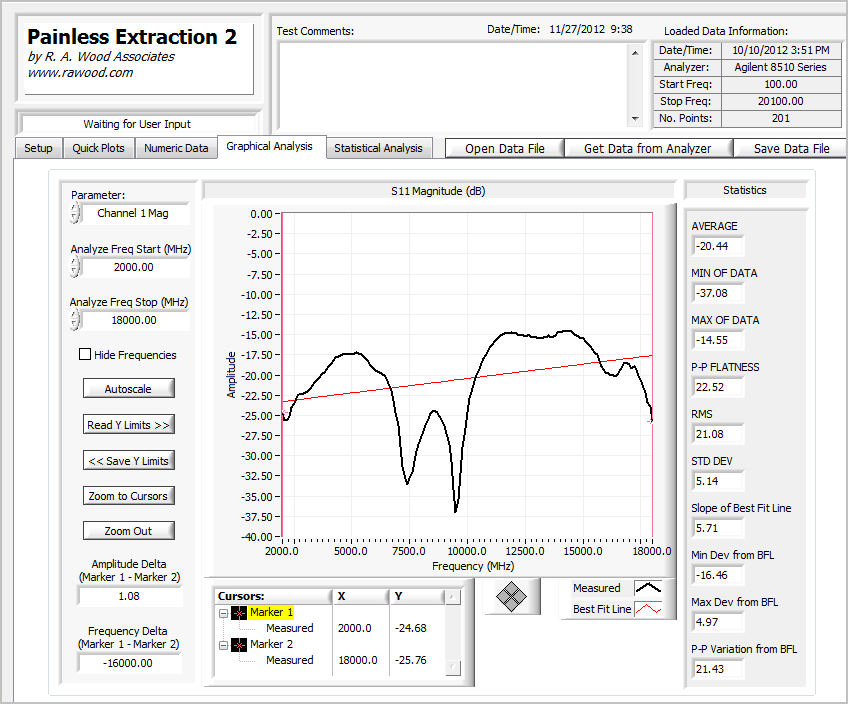Click the Cursors list scroll down arrow

452,668
